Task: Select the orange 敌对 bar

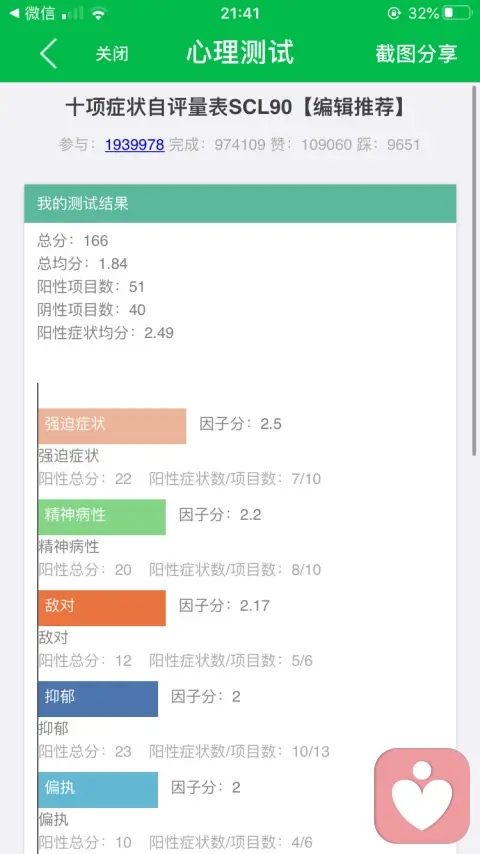Action: (102, 608)
